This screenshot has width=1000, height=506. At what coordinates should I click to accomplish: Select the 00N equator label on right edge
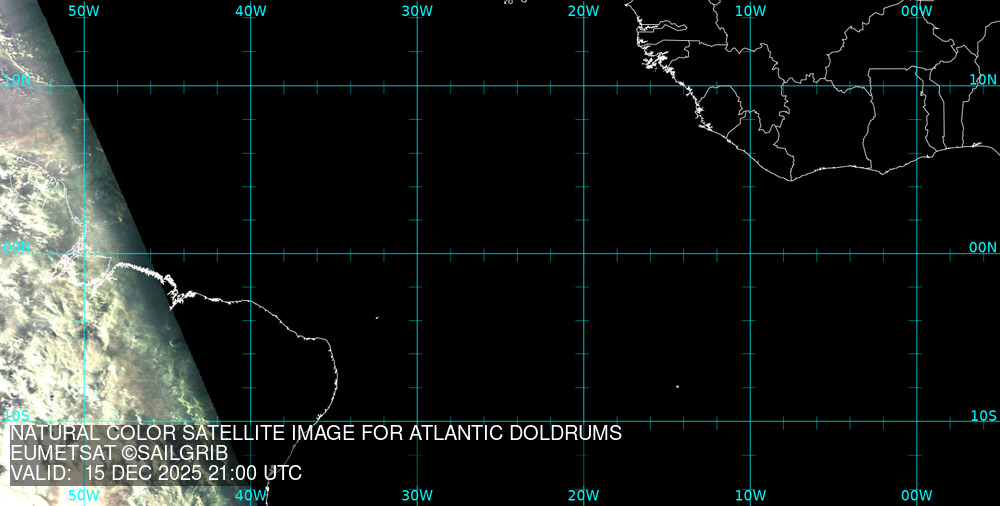click(984, 247)
